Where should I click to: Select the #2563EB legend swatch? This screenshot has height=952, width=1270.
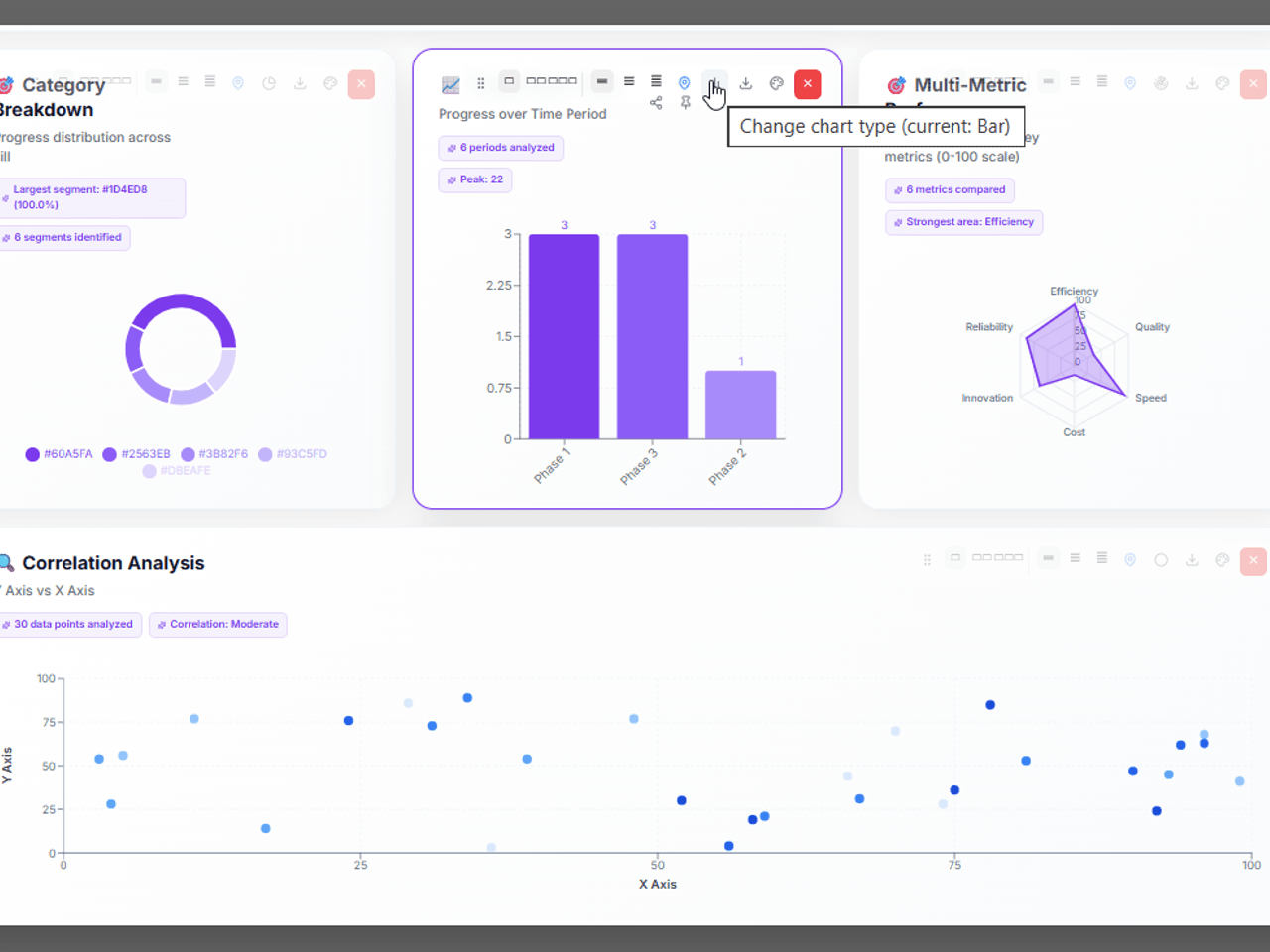[109, 454]
